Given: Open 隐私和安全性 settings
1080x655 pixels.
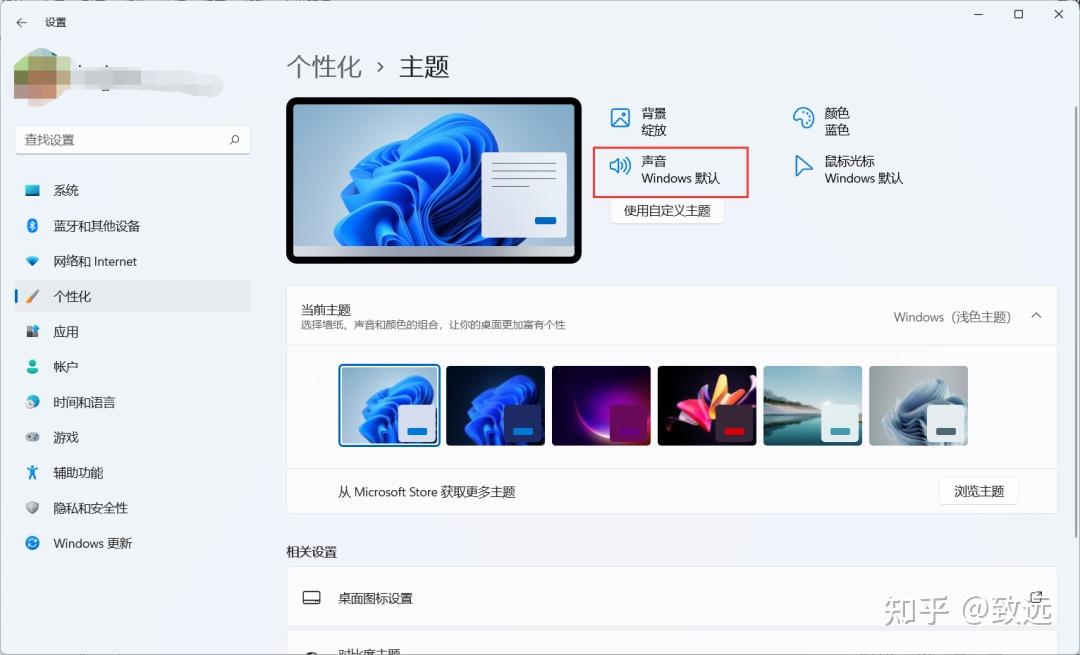Looking at the screenshot, I should [x=132, y=508].
